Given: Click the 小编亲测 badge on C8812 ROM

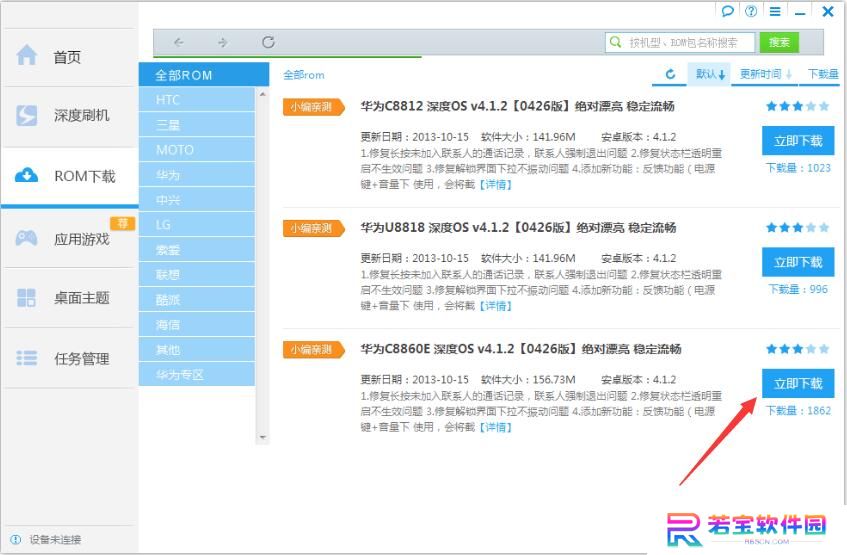Looking at the screenshot, I should [x=313, y=107].
